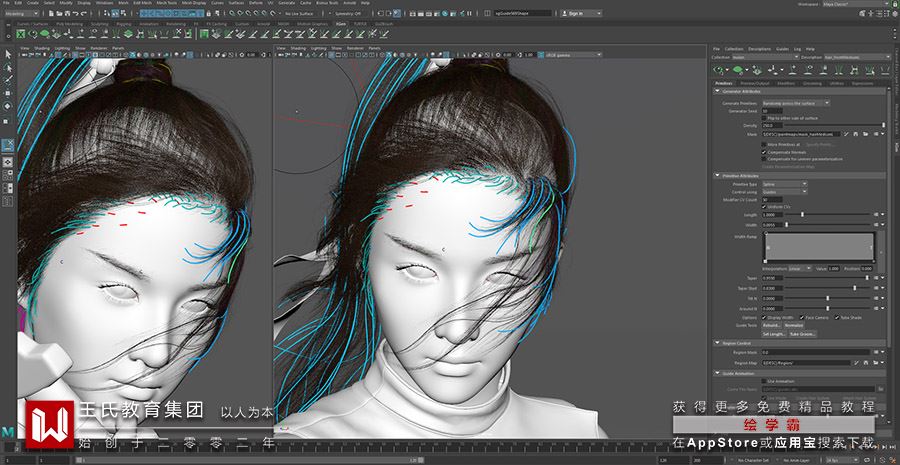Click the Normalize button
The height and width of the screenshot is (465, 900).
tap(794, 326)
